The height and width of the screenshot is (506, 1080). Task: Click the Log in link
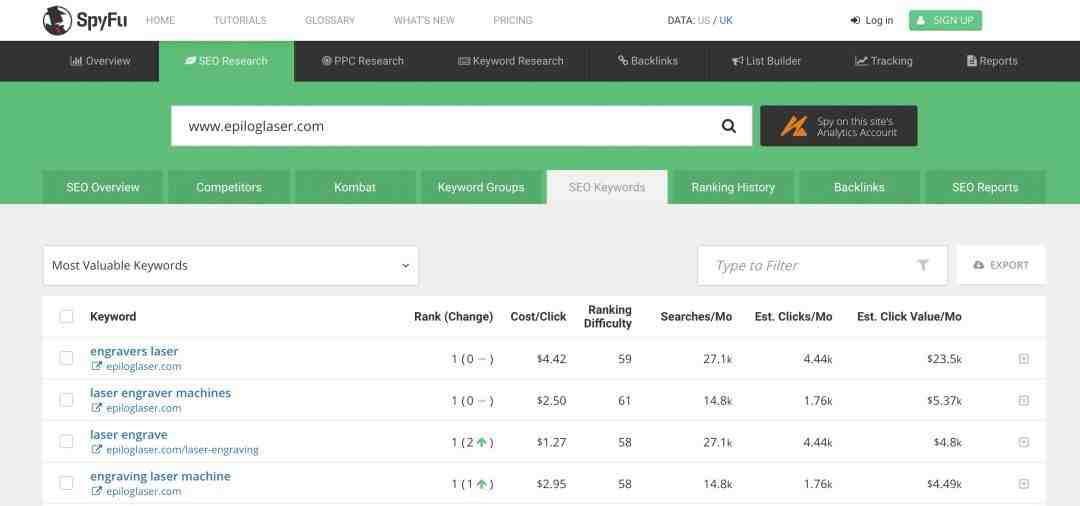[872, 21]
